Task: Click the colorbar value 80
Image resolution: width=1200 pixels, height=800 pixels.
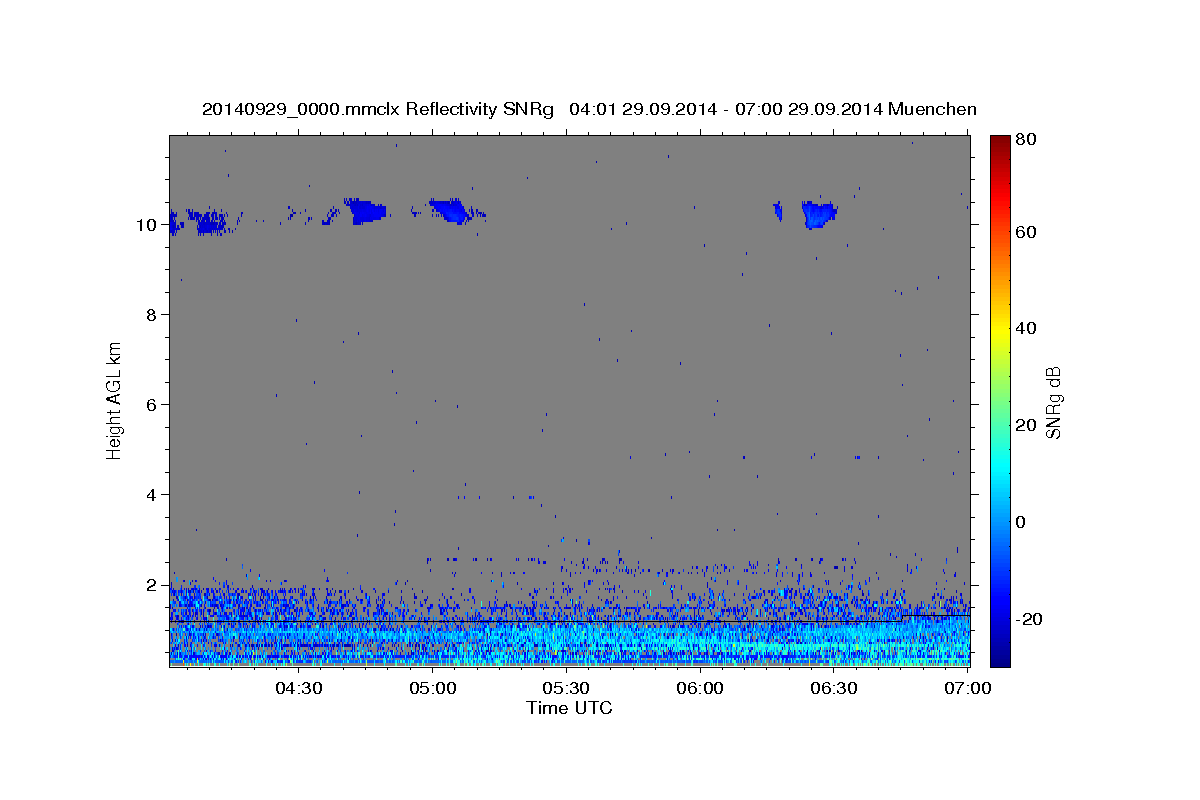Action: tap(1028, 139)
